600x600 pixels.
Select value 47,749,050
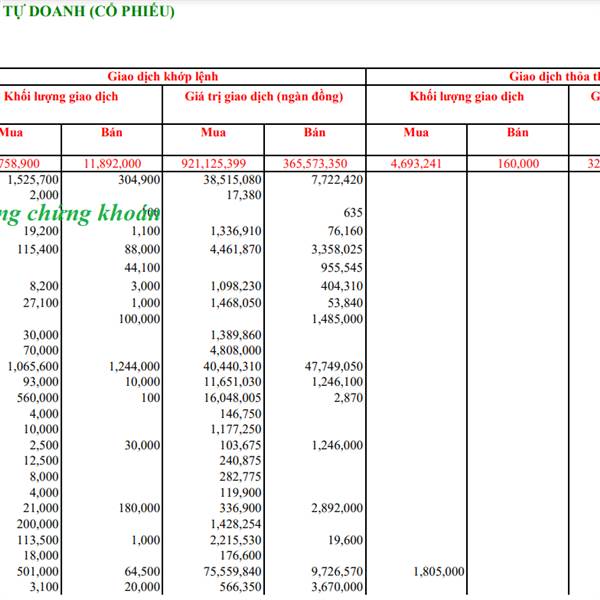334,366
